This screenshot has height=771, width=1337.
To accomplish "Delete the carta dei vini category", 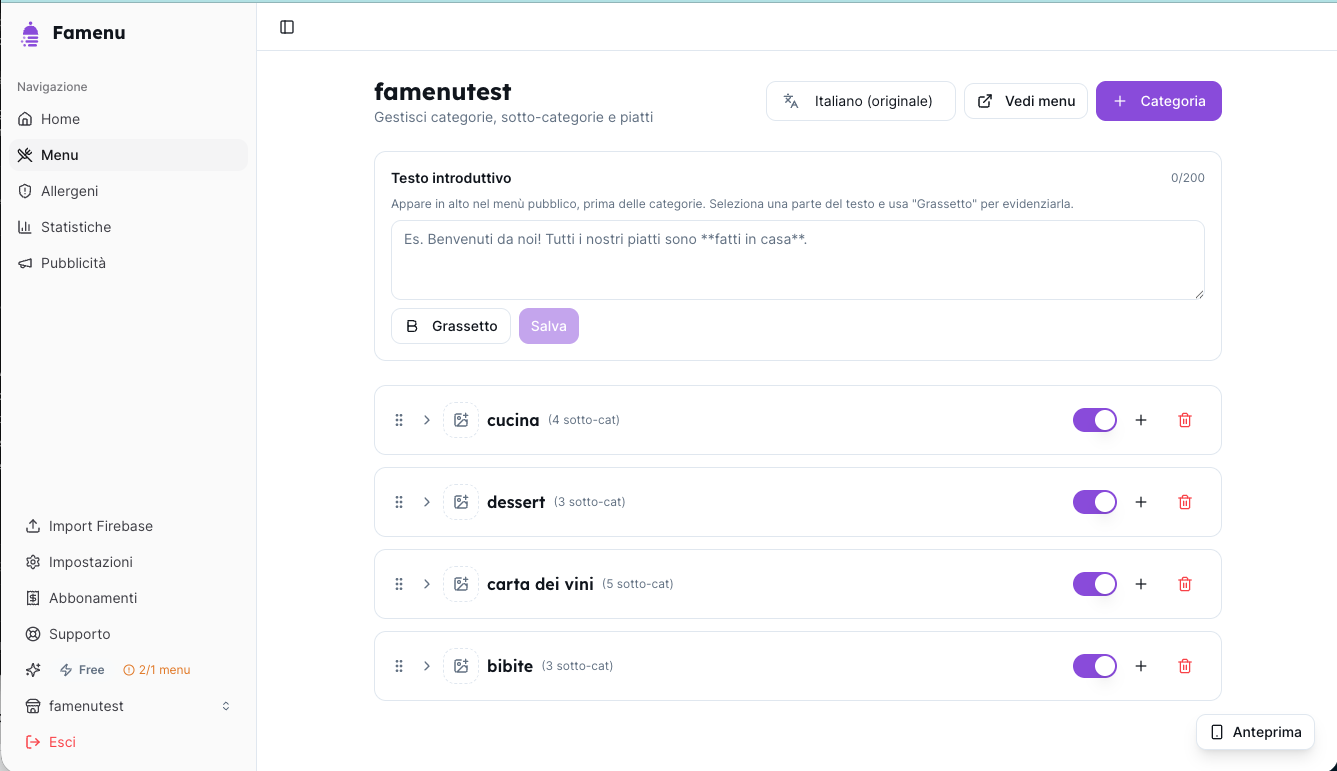I will pos(1185,584).
